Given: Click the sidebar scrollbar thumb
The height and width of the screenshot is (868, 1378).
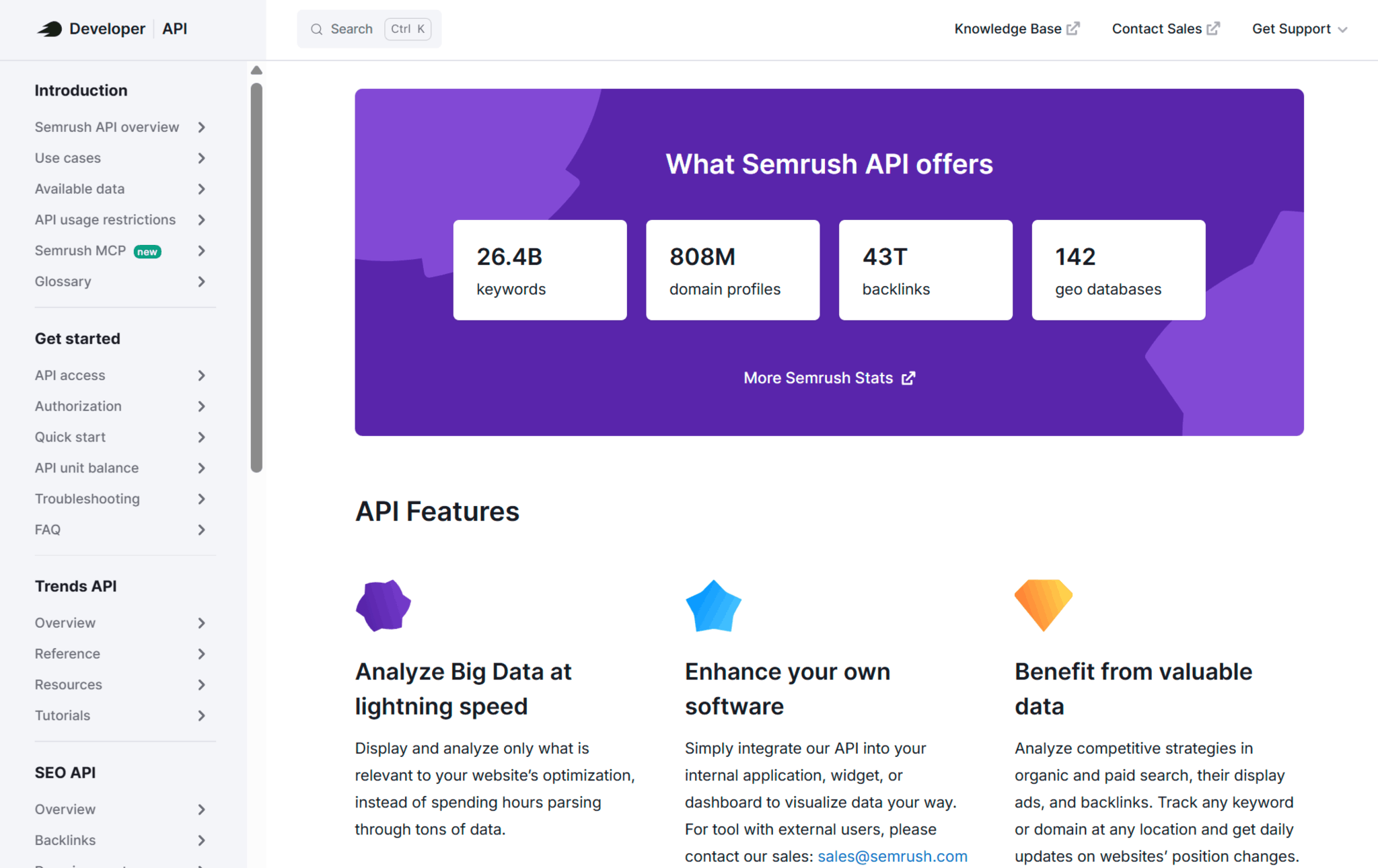Looking at the screenshot, I should [x=256, y=278].
